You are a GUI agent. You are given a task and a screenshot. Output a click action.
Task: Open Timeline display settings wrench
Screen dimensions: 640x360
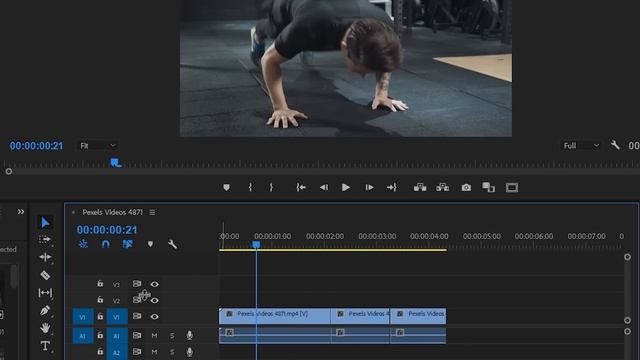click(x=172, y=244)
